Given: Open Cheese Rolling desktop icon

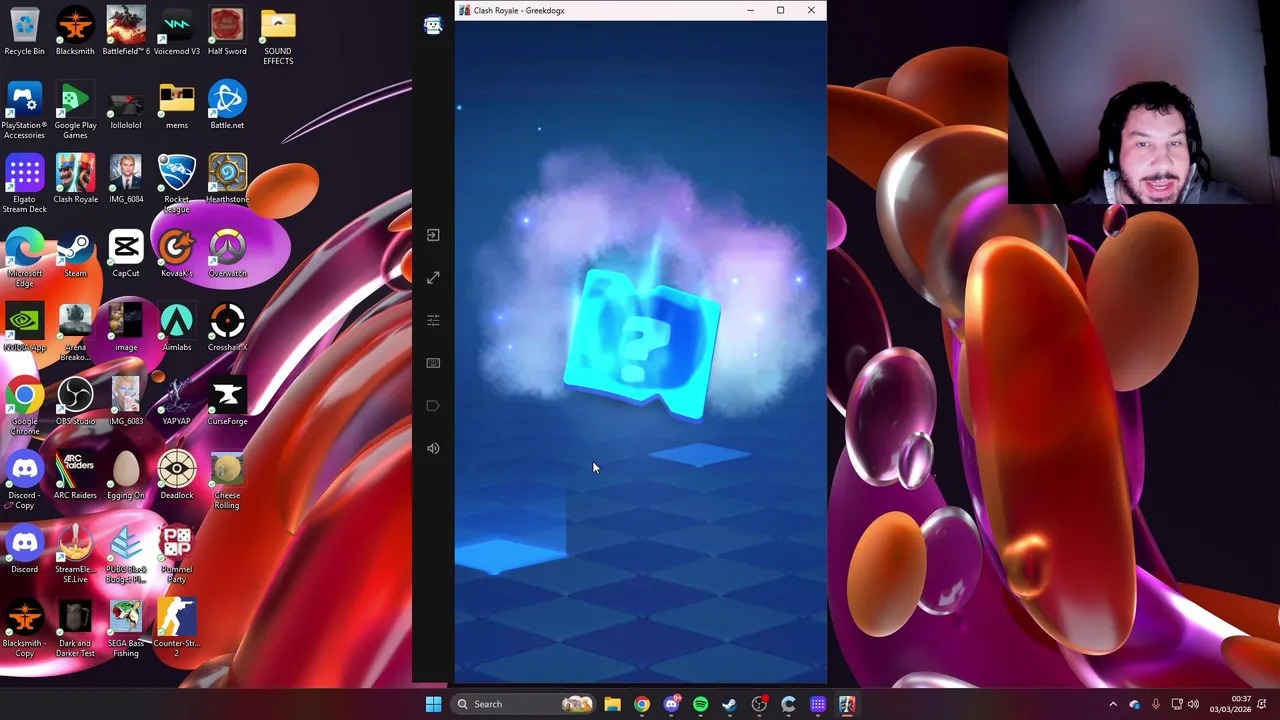Looking at the screenshot, I should (x=227, y=482).
